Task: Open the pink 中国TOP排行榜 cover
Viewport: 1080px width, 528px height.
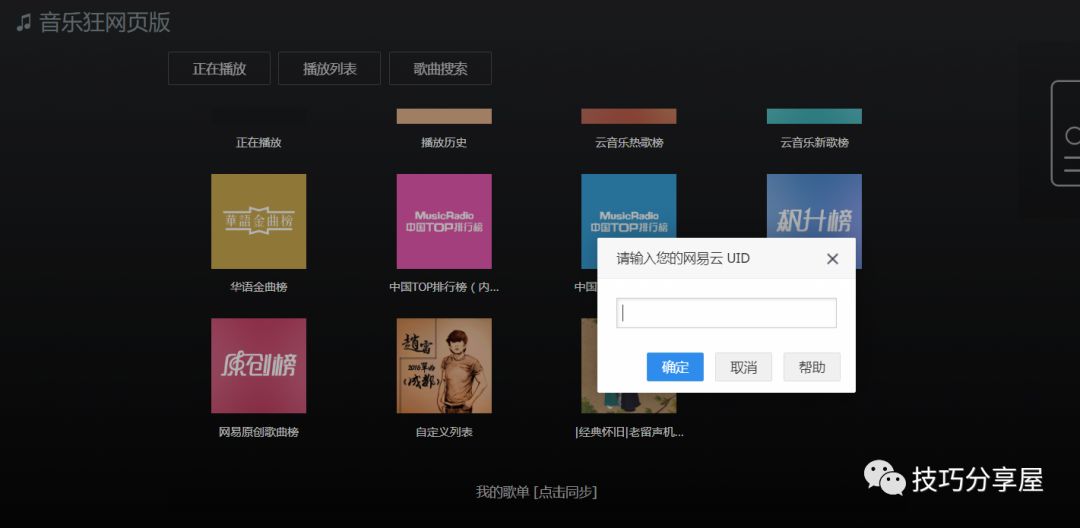Action: point(444,221)
